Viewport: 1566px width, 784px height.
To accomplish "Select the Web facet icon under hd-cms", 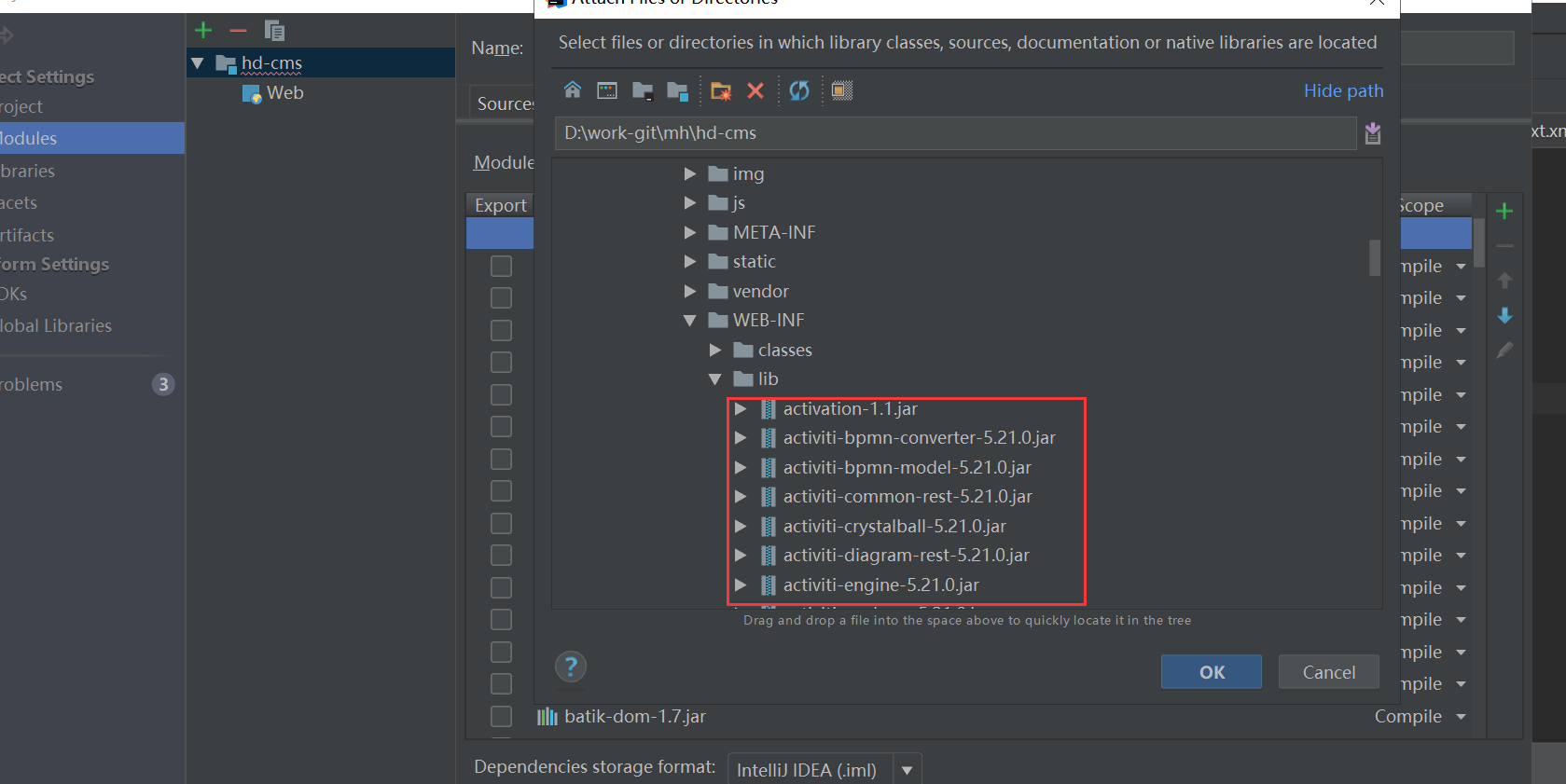I will click(252, 93).
